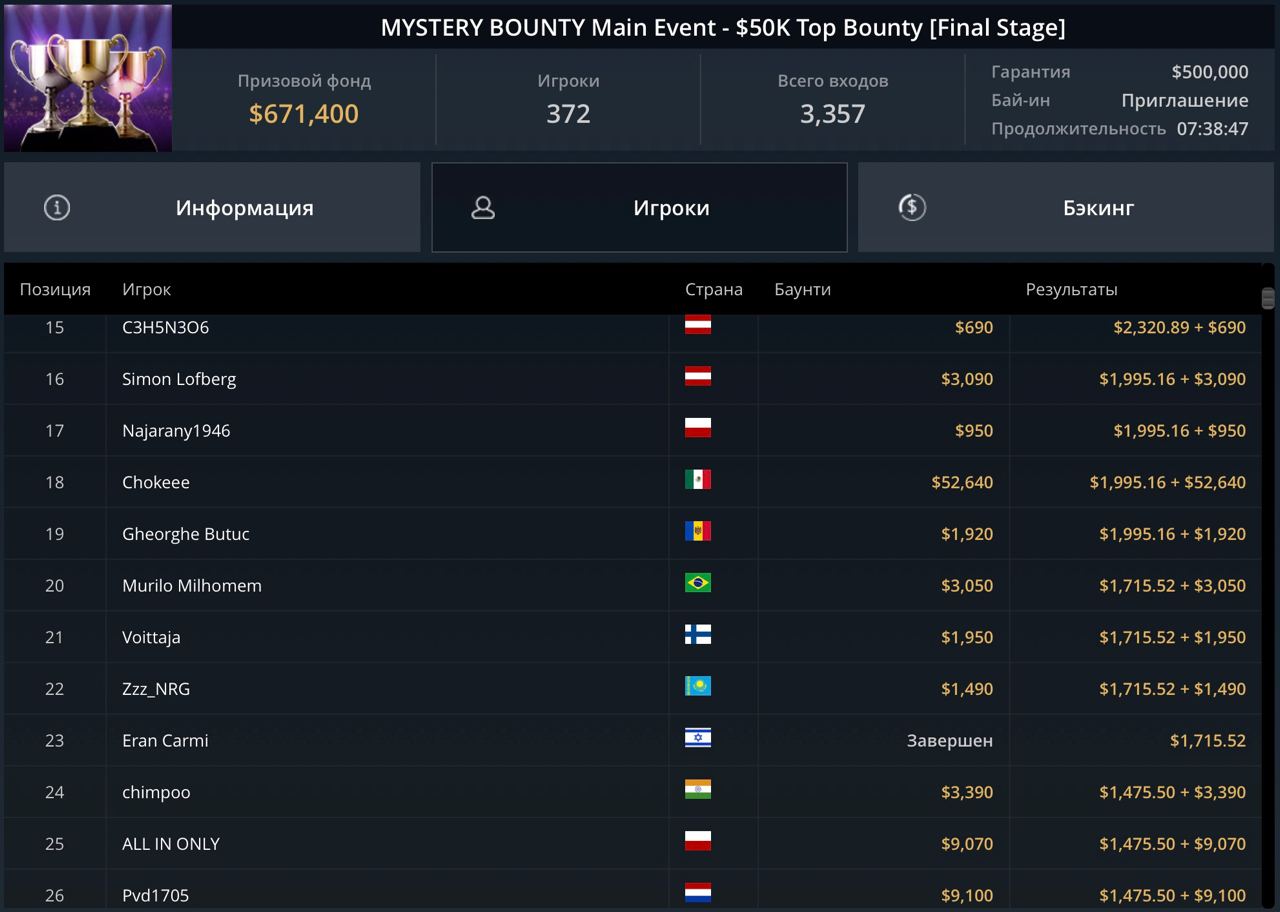Screen dimensions: 1280x912
Task: Click the Brazil flag next to Murilo Milhomem
Action: coord(698,583)
